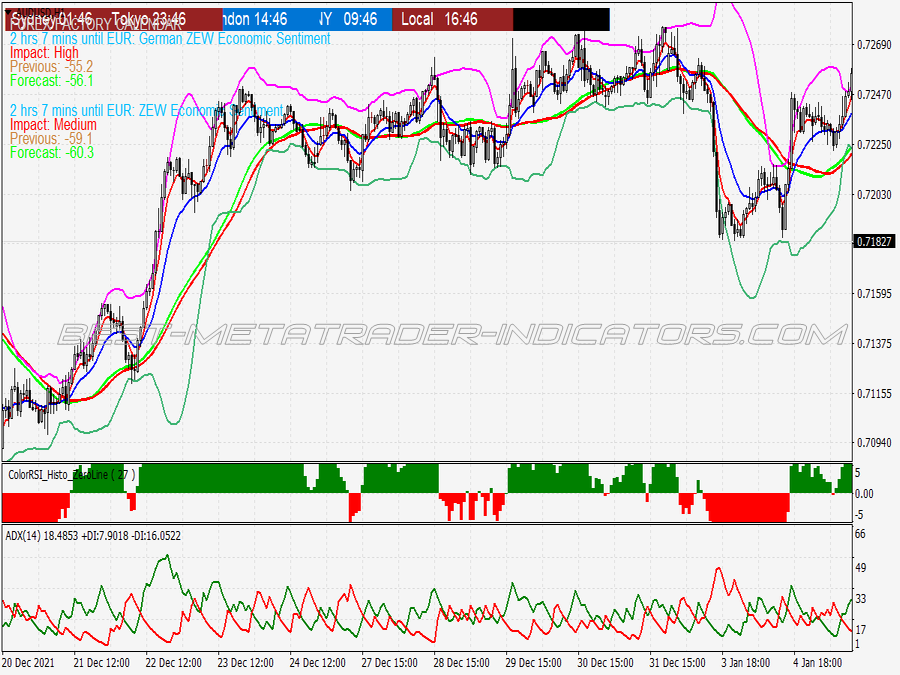The height and width of the screenshot is (675, 900).
Task: Select the ADX(14) indicator readout label
Action: [x=93, y=536]
